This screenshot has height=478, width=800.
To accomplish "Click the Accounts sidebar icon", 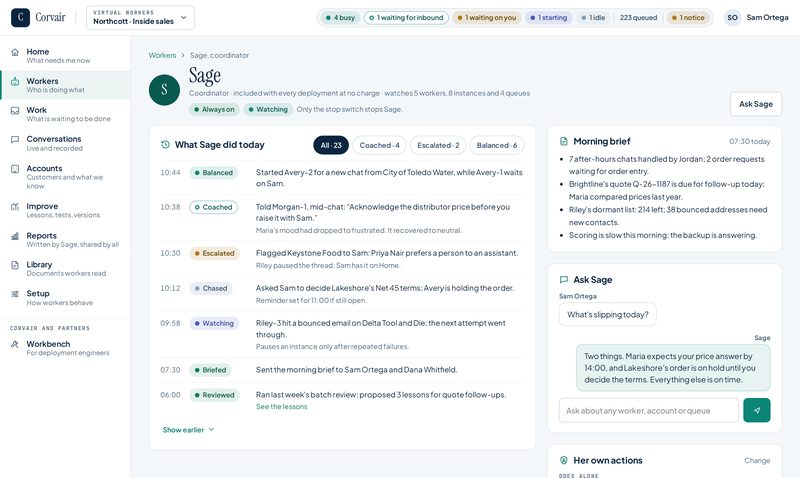I will pos(15,169).
